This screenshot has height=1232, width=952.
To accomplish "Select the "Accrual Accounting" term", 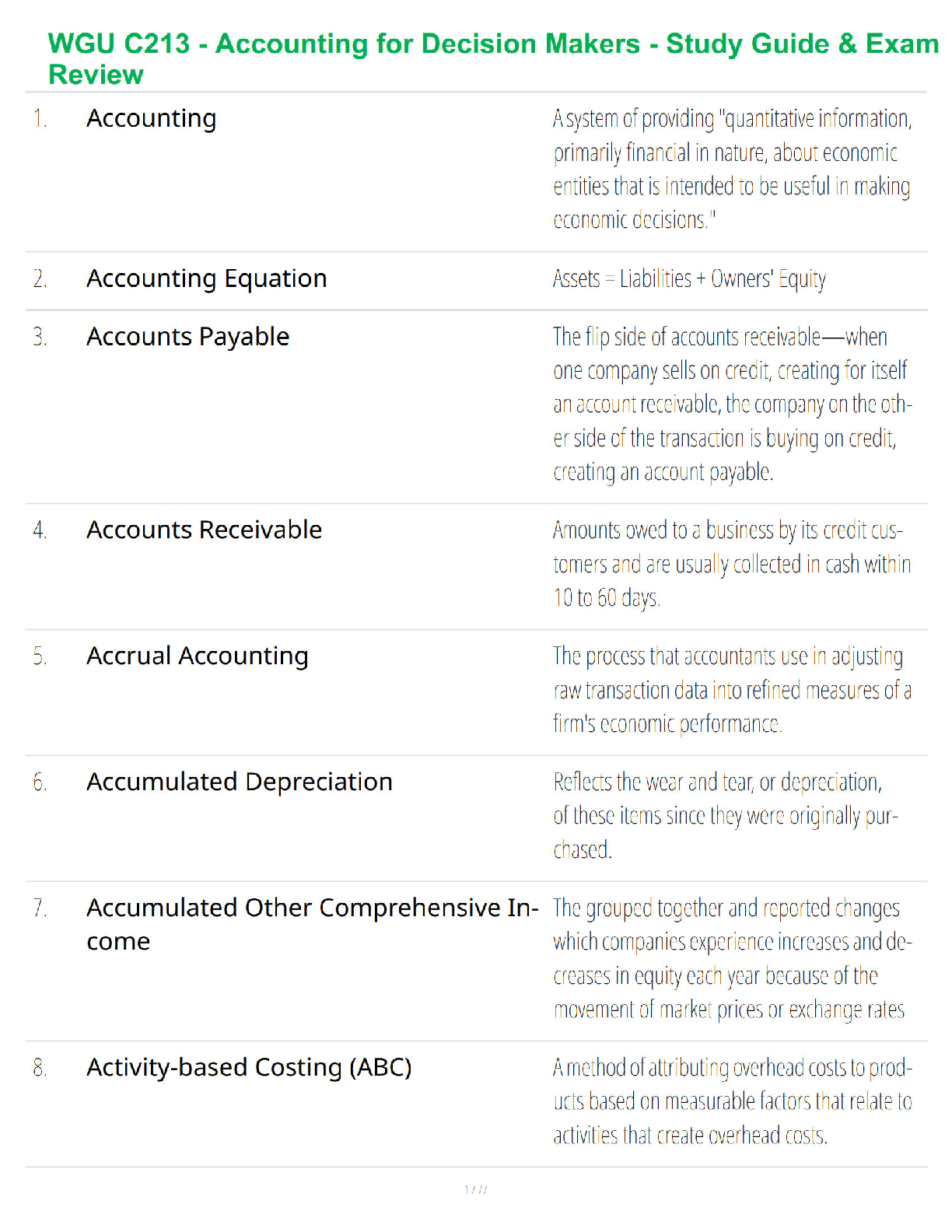I will click(x=198, y=656).
